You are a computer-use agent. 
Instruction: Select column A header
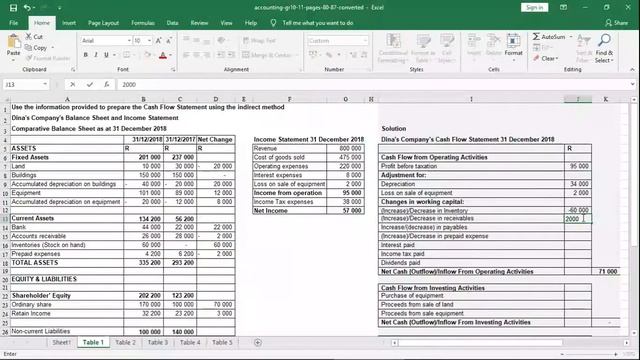[x=67, y=99]
